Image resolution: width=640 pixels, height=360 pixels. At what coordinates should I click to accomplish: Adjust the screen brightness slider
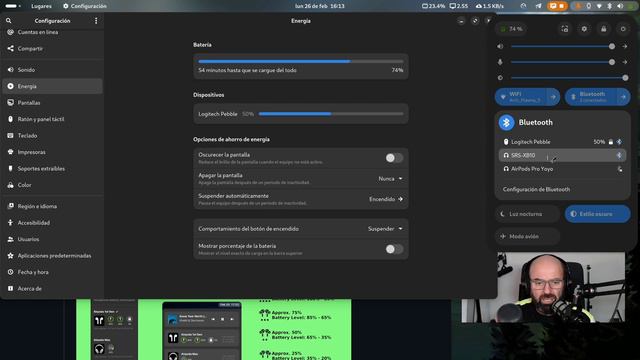(569, 78)
